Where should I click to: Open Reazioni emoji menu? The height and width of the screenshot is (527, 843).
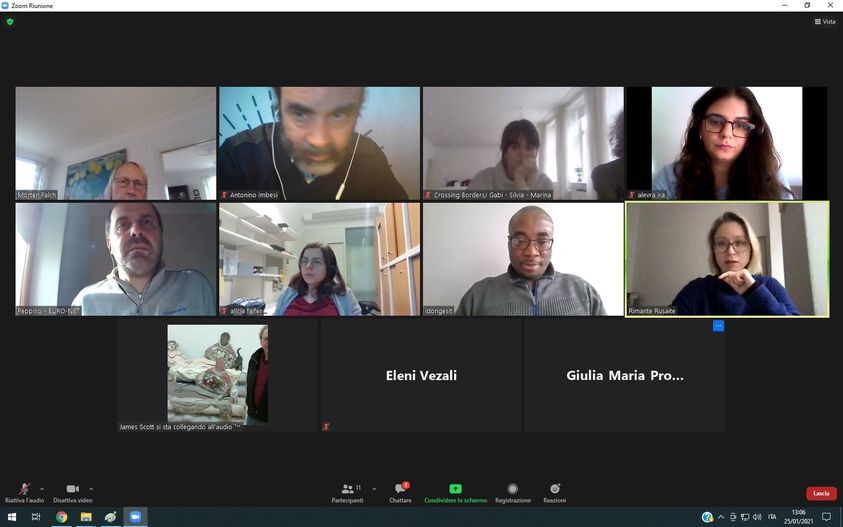click(554, 492)
